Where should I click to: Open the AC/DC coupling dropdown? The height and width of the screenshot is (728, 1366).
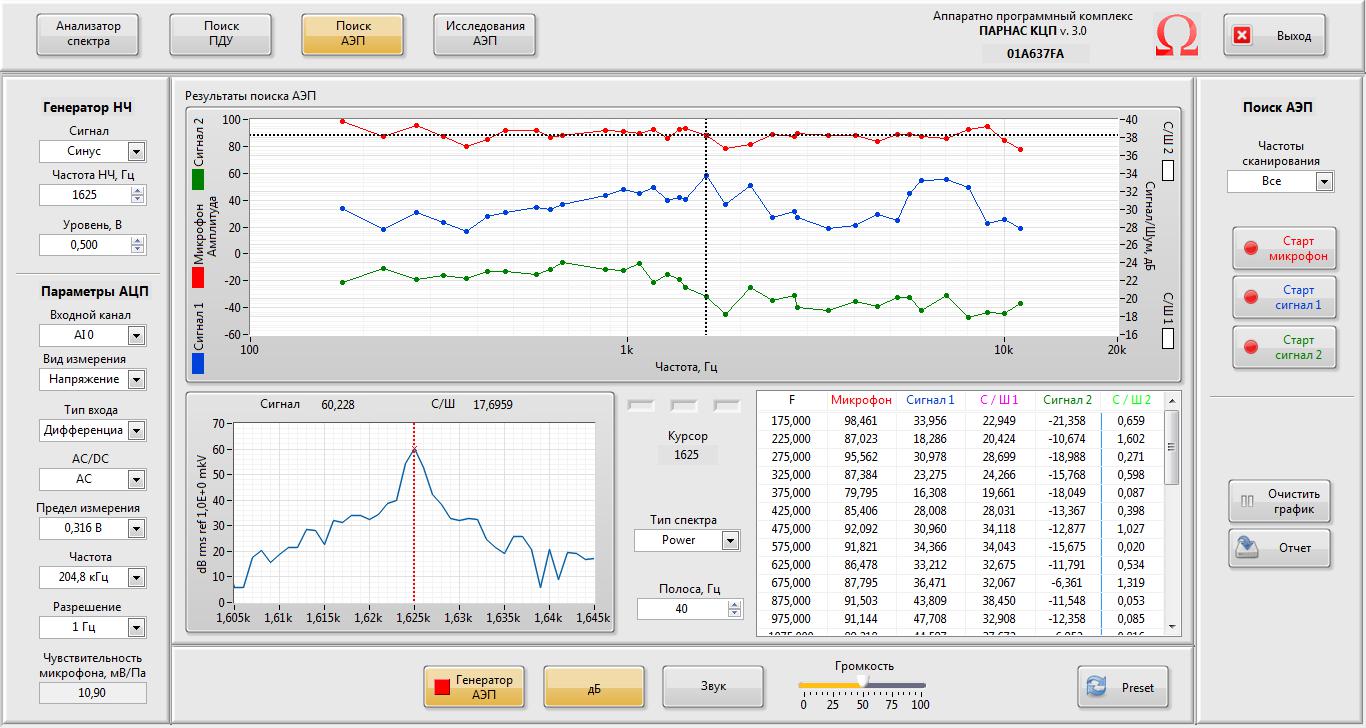coord(137,479)
